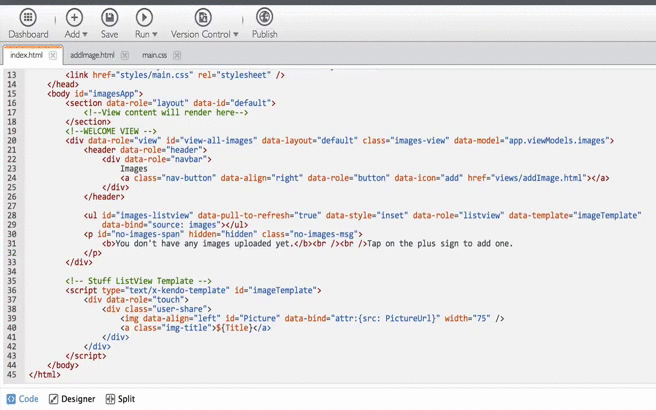Image resolution: width=656 pixels, height=410 pixels.
Task: Click the "Stuff ListView Template" comment
Action: coord(138,281)
